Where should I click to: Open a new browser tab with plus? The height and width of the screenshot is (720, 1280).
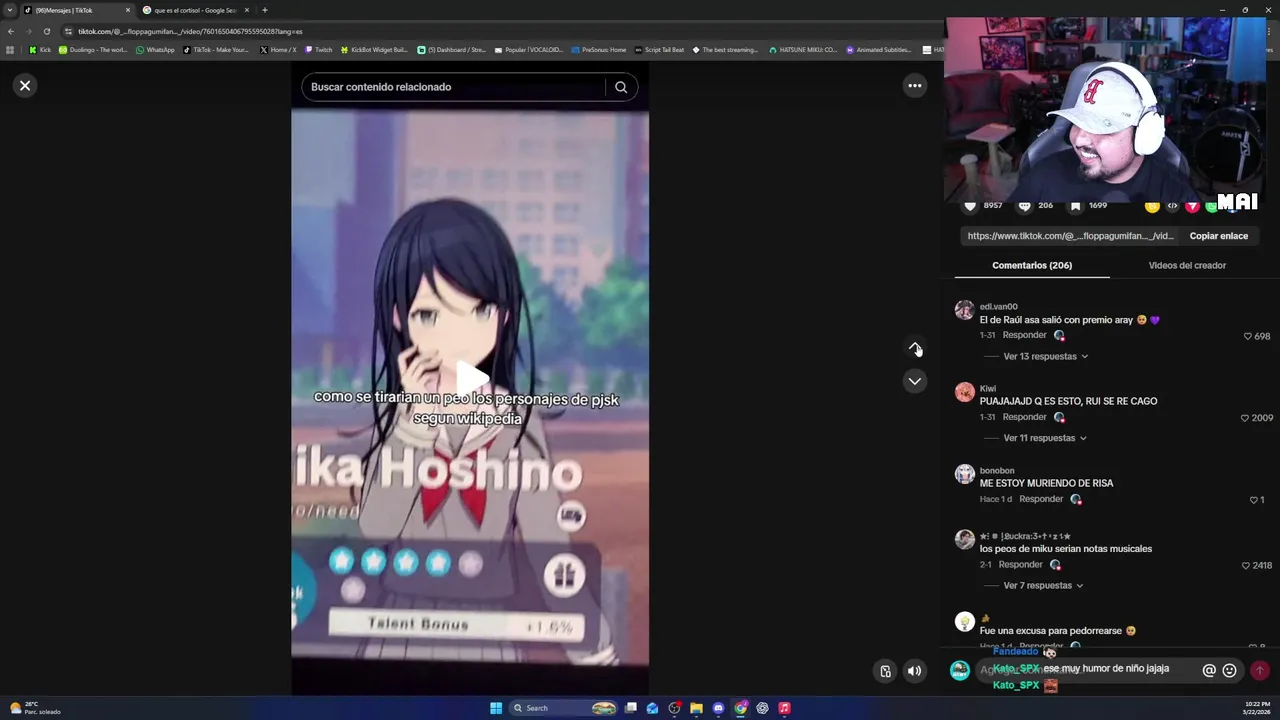point(264,10)
